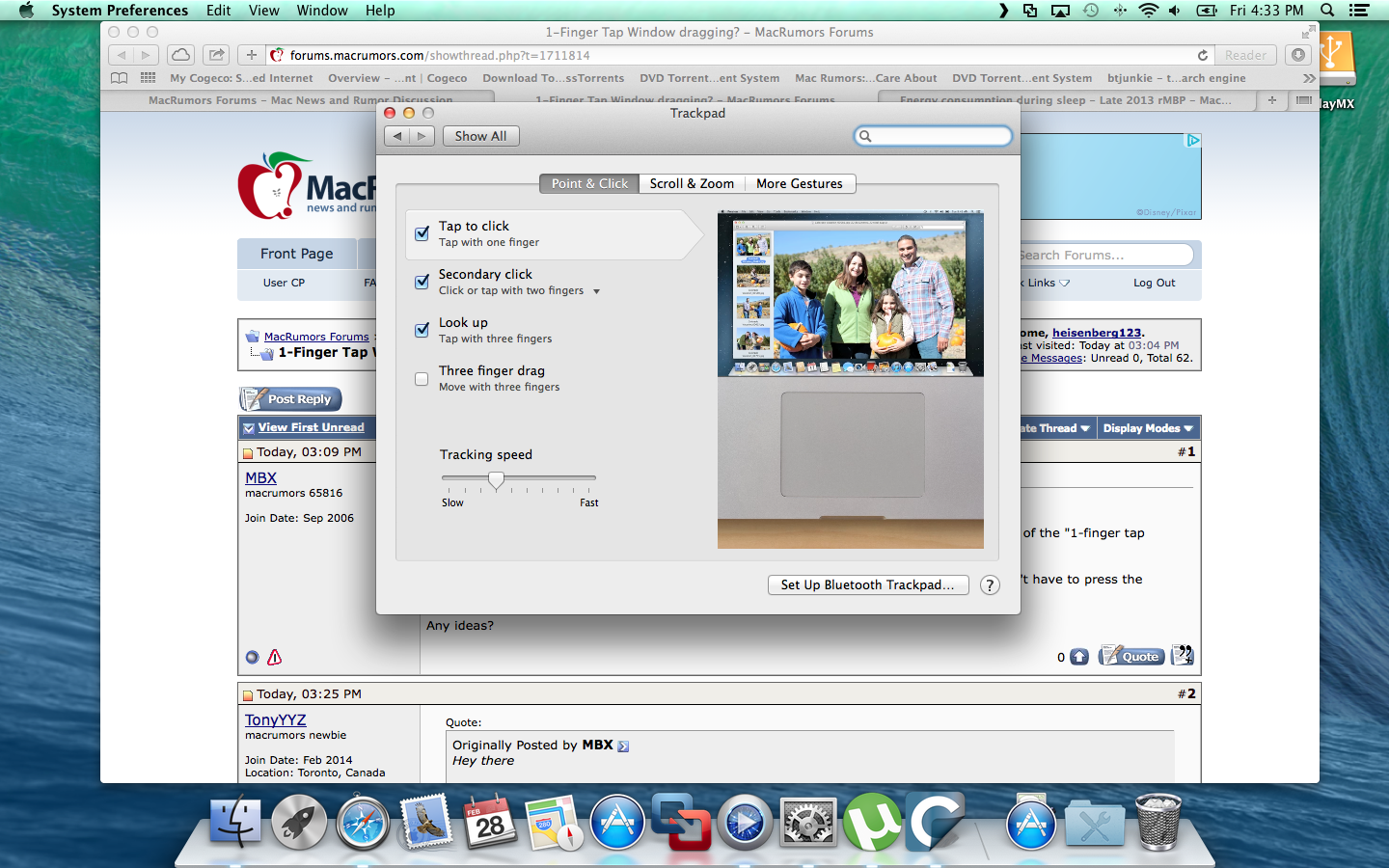Open the View menu in menu bar
1389x868 pixels.
click(x=263, y=11)
